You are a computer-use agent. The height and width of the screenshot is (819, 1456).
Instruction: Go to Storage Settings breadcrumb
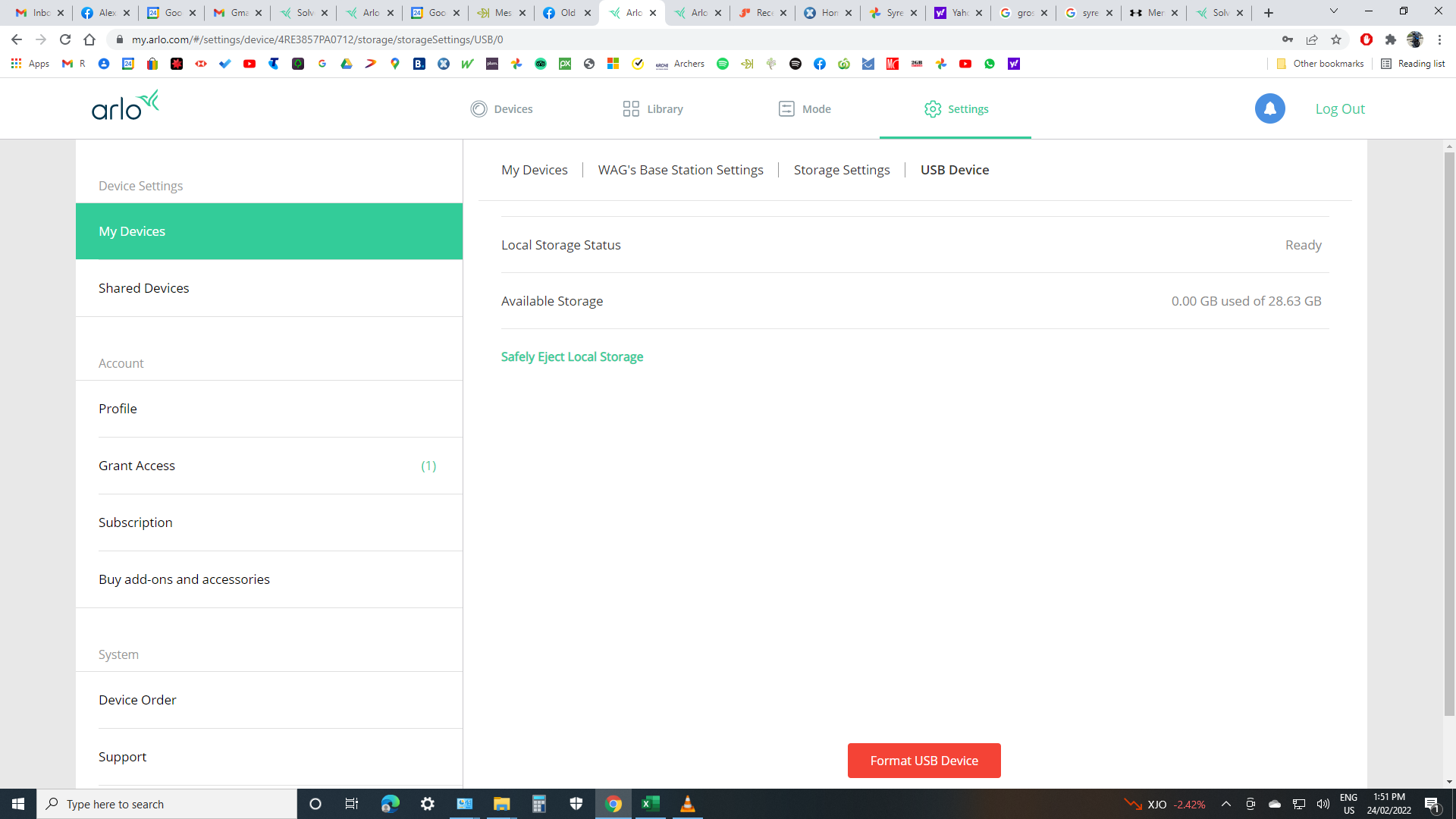(x=842, y=170)
